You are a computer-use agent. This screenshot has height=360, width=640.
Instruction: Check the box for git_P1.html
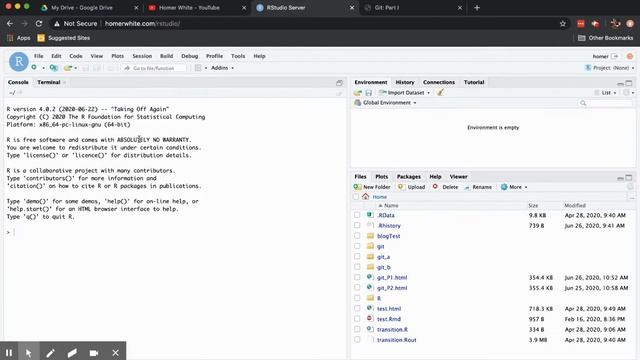point(357,277)
